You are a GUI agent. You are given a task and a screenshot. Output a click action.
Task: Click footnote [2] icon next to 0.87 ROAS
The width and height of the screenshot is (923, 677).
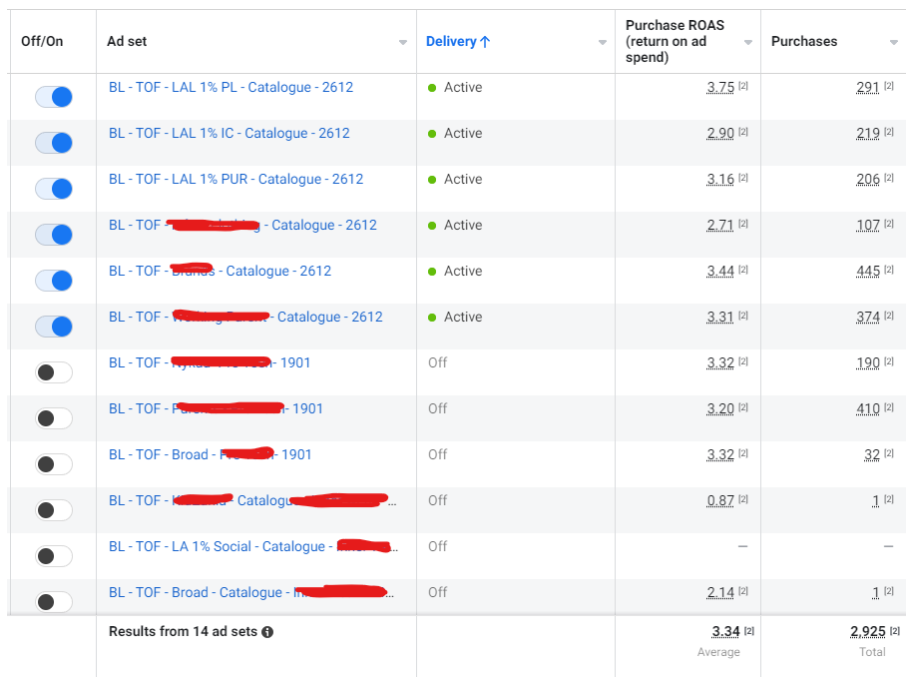(743, 500)
